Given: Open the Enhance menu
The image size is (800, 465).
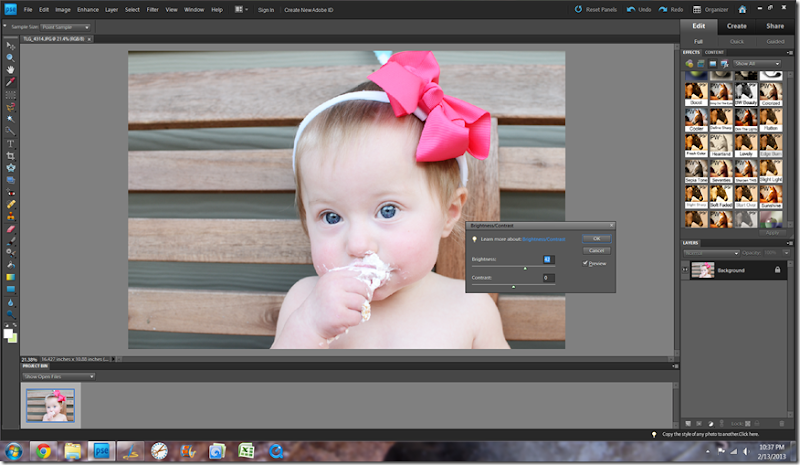Looking at the screenshot, I should (x=88, y=9).
